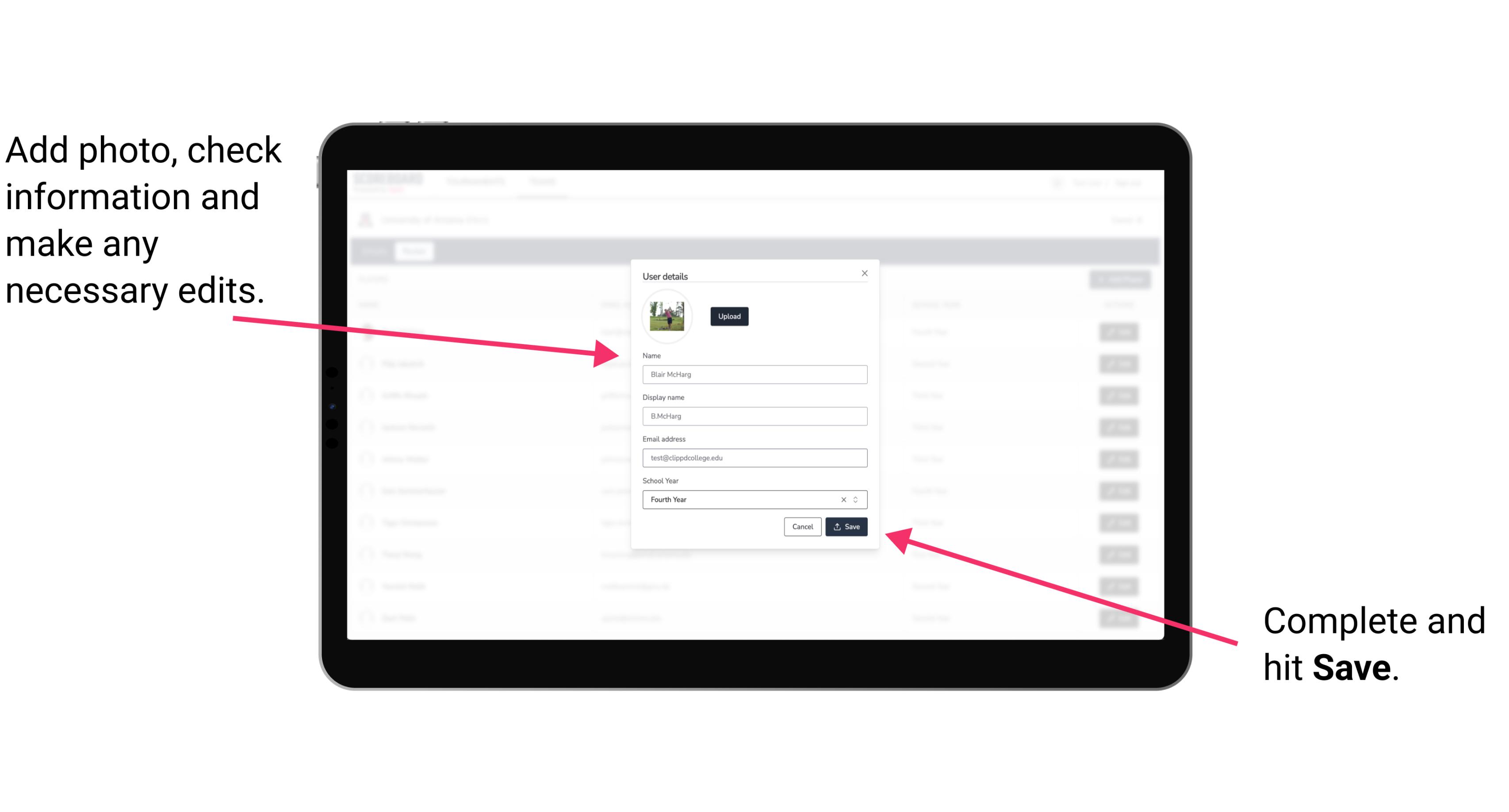Open the Upload photo dialog

point(728,316)
